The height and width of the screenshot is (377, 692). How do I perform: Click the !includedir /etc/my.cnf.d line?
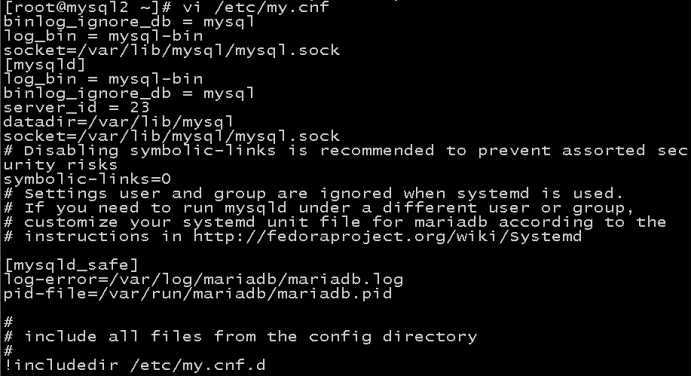[135, 366]
